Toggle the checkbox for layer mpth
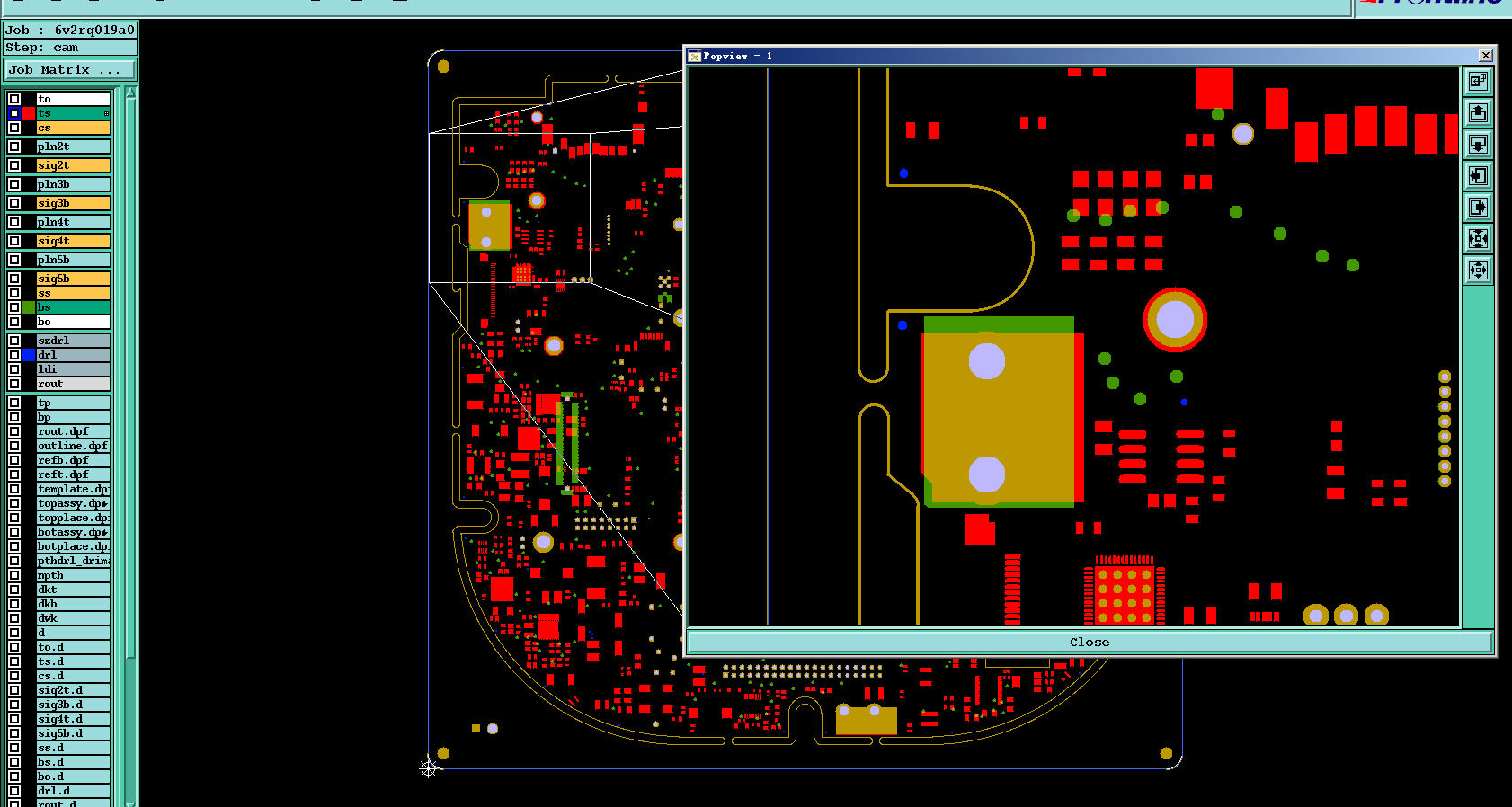 (x=14, y=575)
